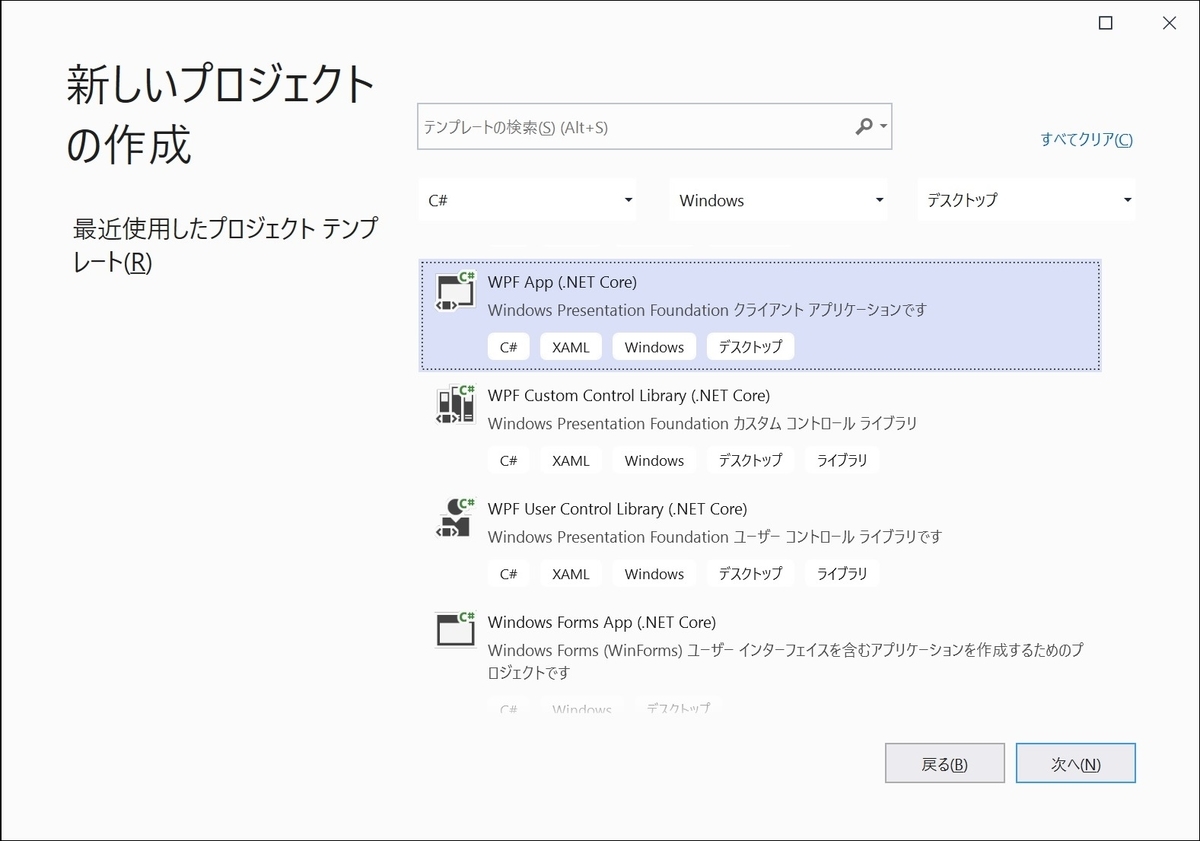Click the デスクトップ tag under WPF Custom Control Library
Image resolution: width=1200 pixels, height=841 pixels.
750,460
